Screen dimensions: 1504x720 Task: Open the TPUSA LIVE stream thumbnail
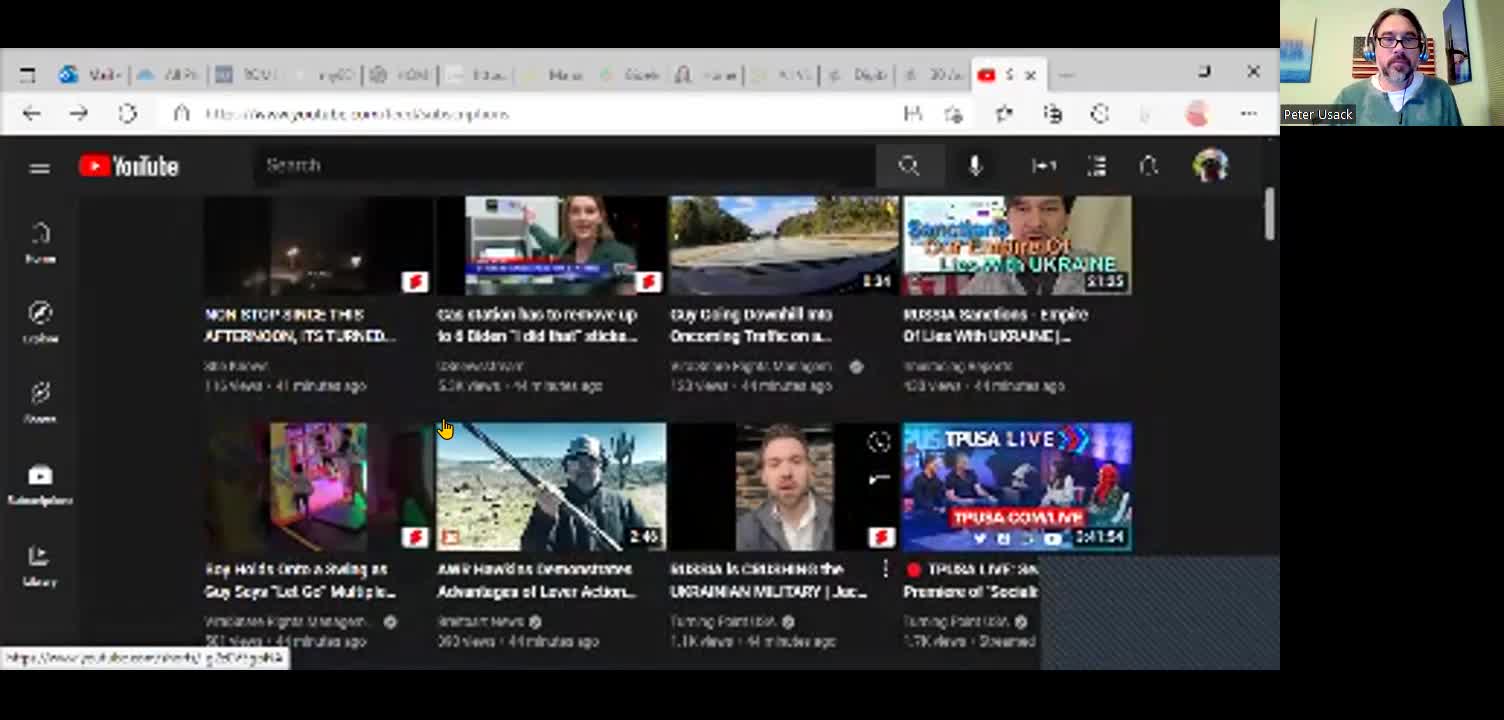coord(1017,487)
